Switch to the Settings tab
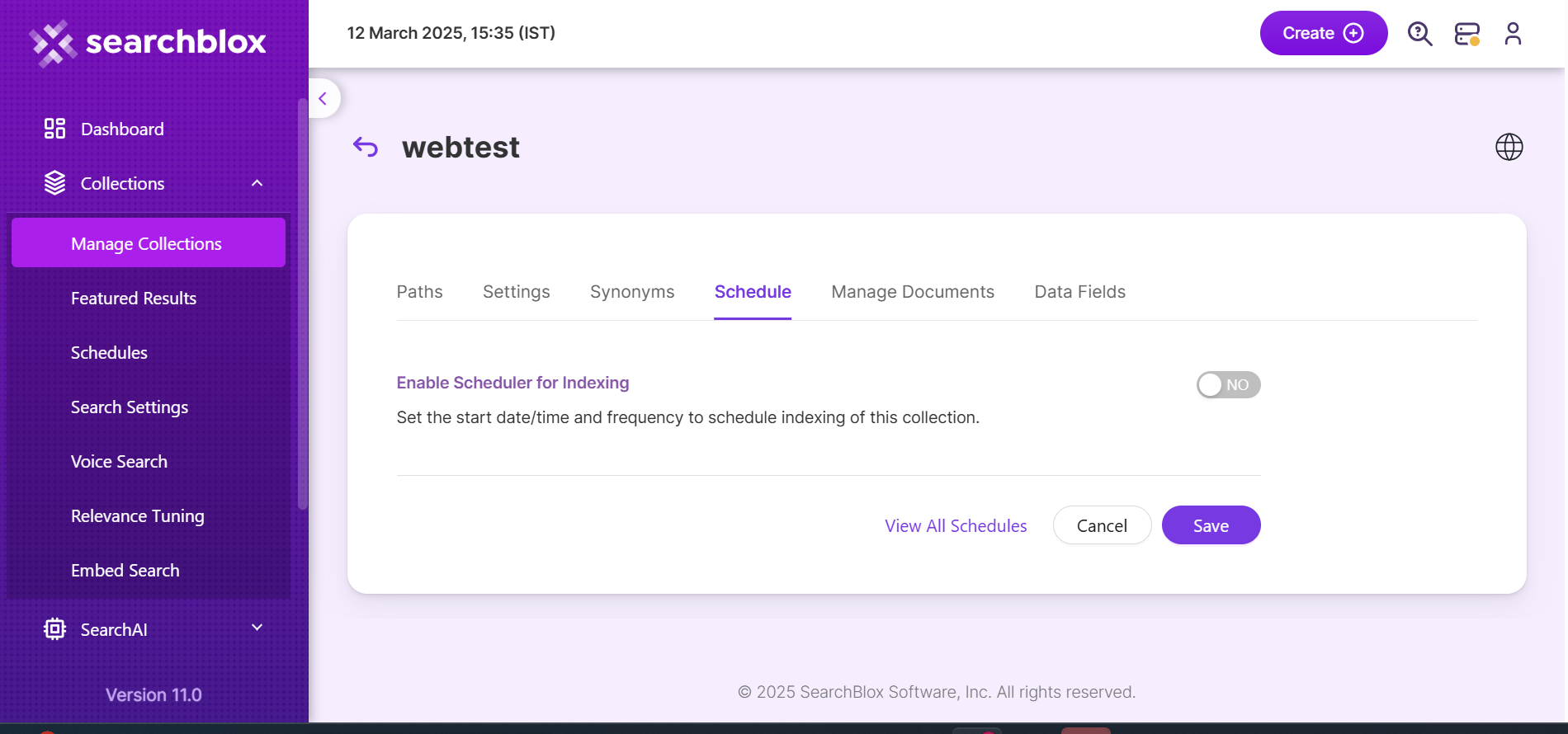Screen dimensions: 1568x734 pyautogui.click(x=516, y=292)
